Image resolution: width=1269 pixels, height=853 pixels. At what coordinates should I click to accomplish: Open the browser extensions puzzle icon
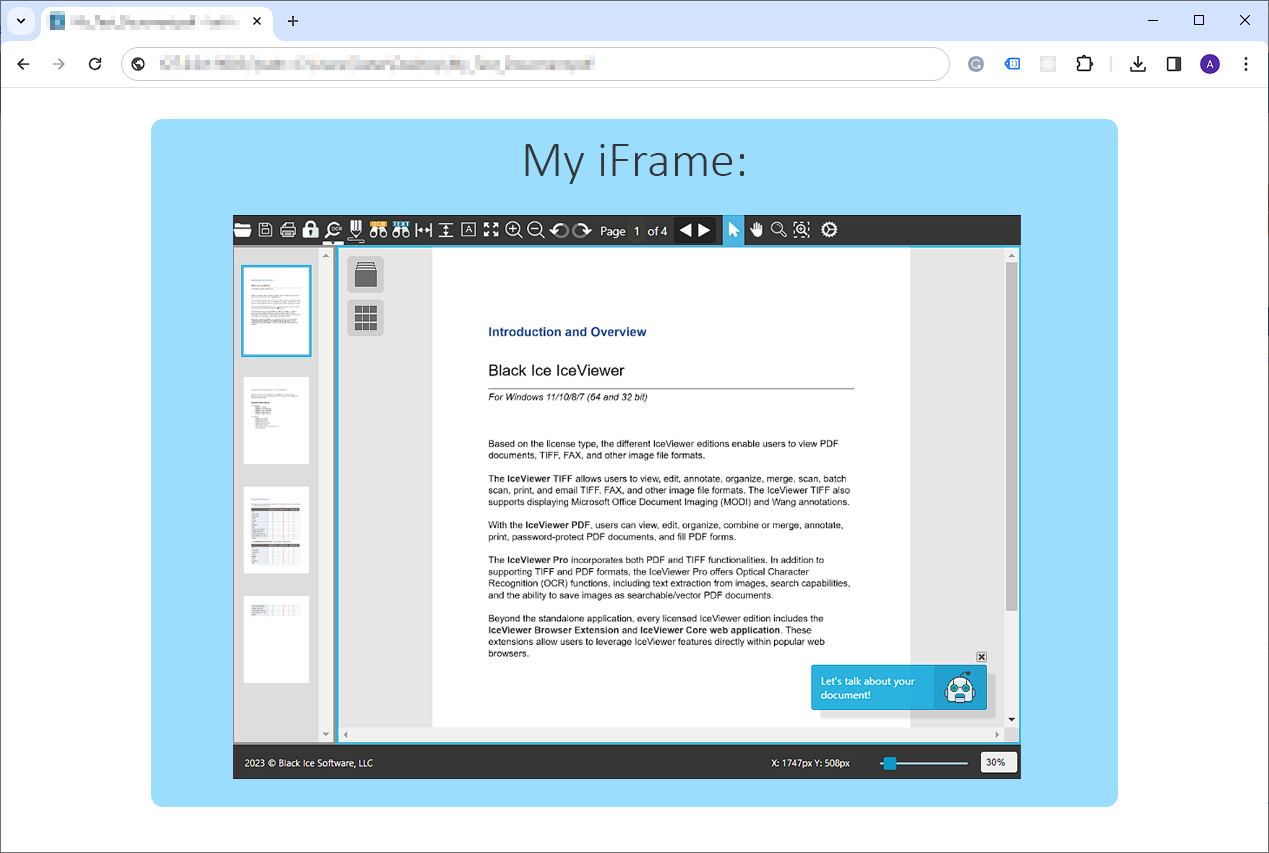[1084, 64]
